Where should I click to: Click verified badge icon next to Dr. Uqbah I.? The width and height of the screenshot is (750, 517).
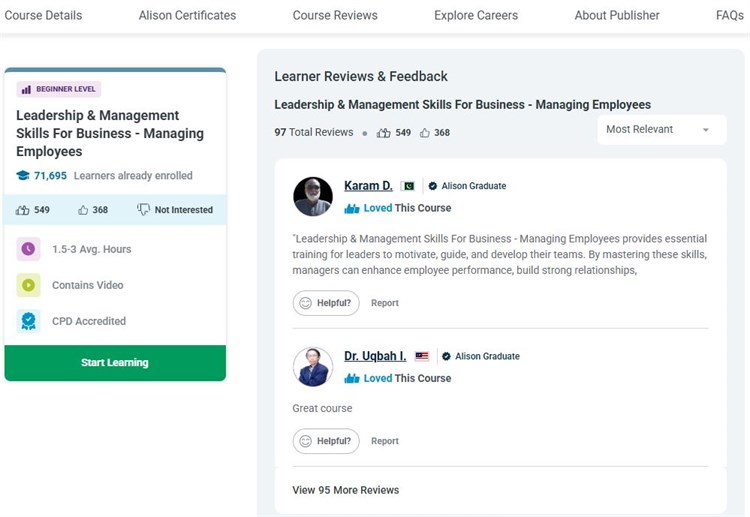(x=446, y=356)
